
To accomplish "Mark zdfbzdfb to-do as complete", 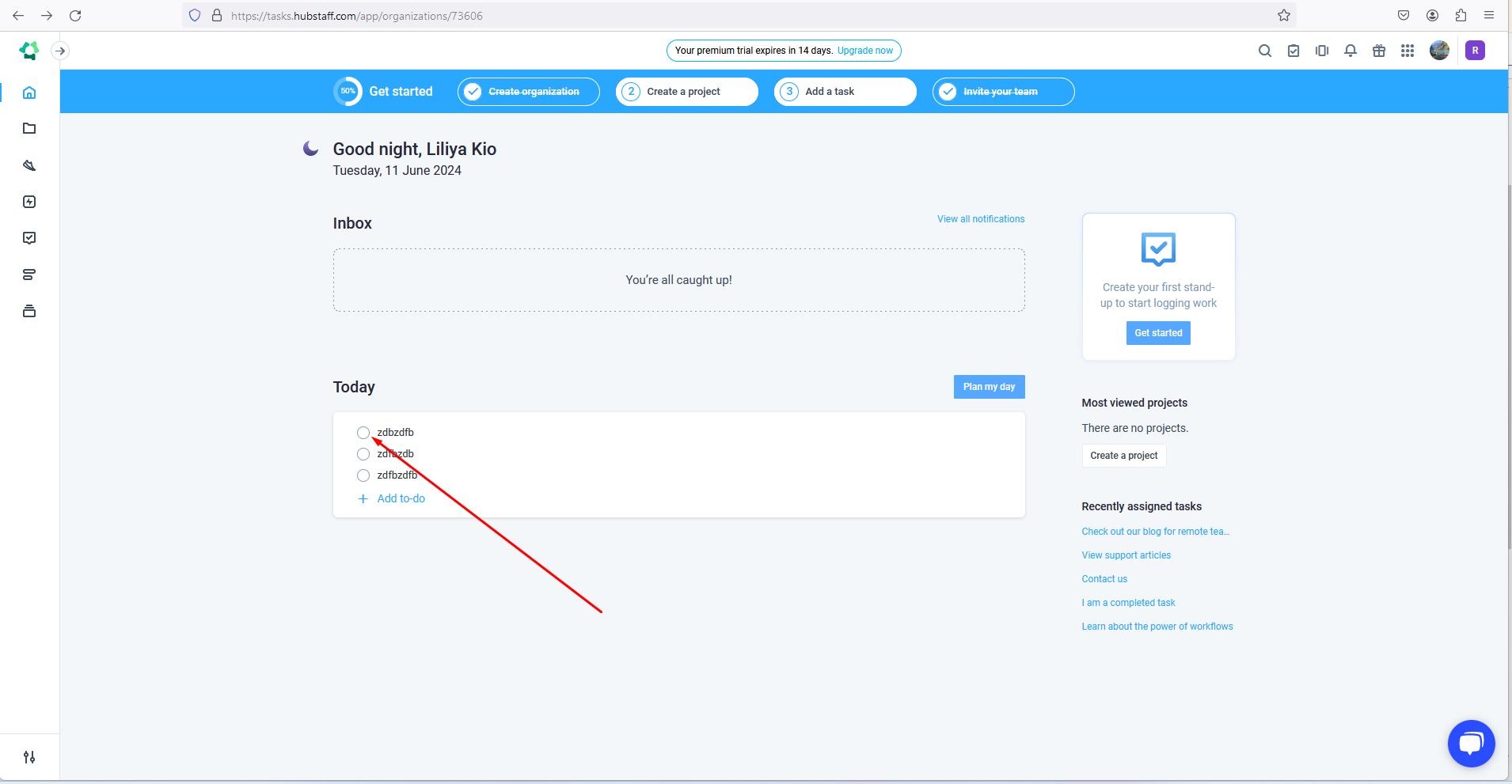I will tap(363, 475).
